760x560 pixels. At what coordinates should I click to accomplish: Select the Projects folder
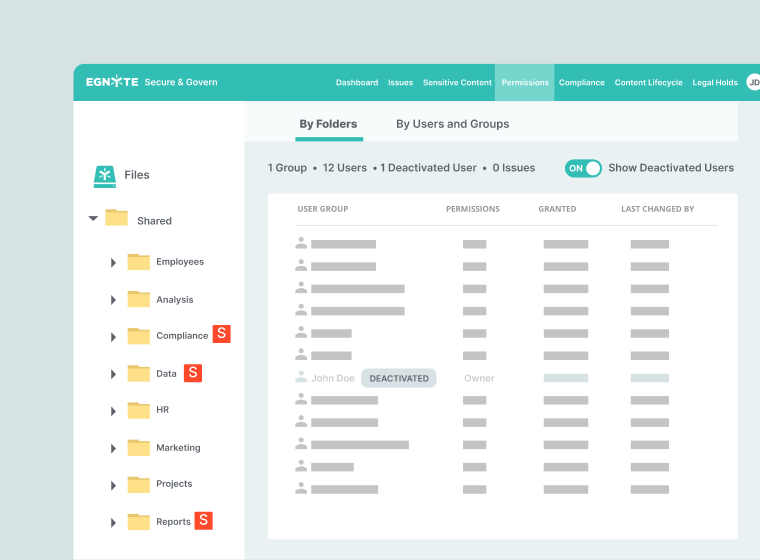(x=173, y=484)
